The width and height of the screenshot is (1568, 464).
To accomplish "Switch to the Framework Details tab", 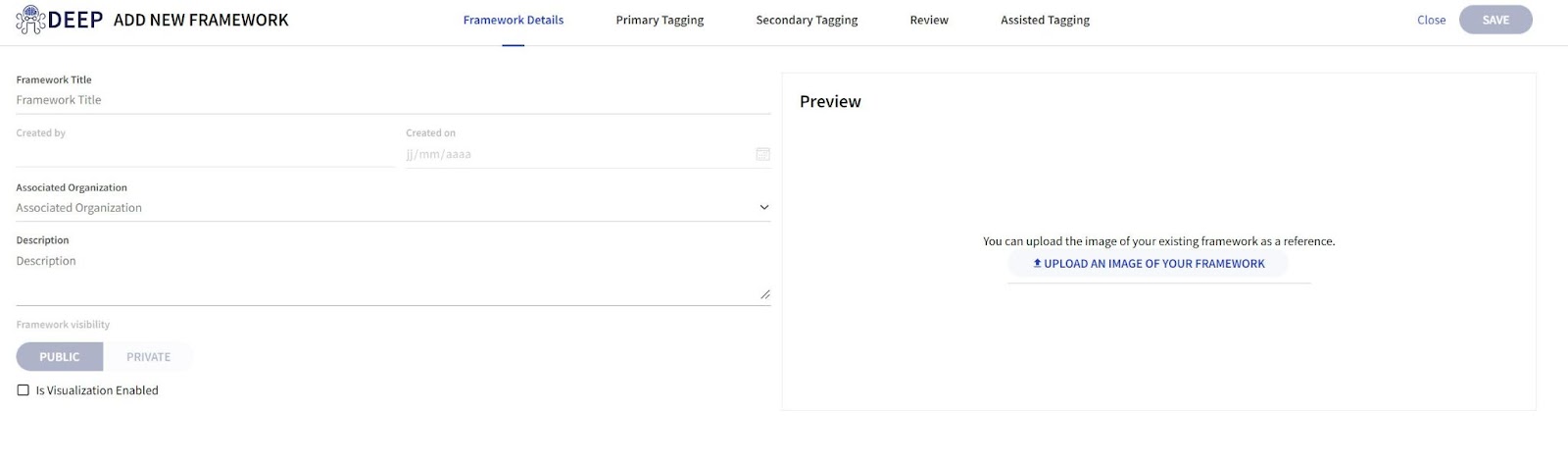I will [514, 20].
